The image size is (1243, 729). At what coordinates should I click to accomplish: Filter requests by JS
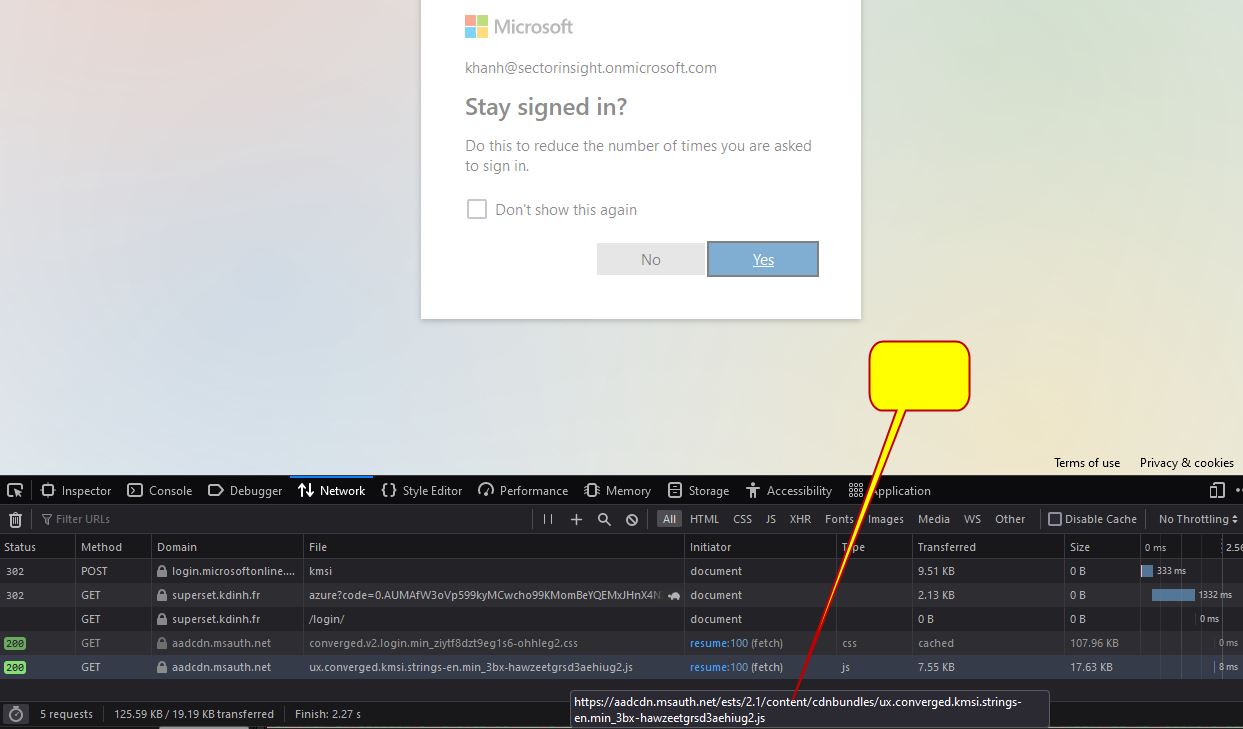tap(771, 519)
